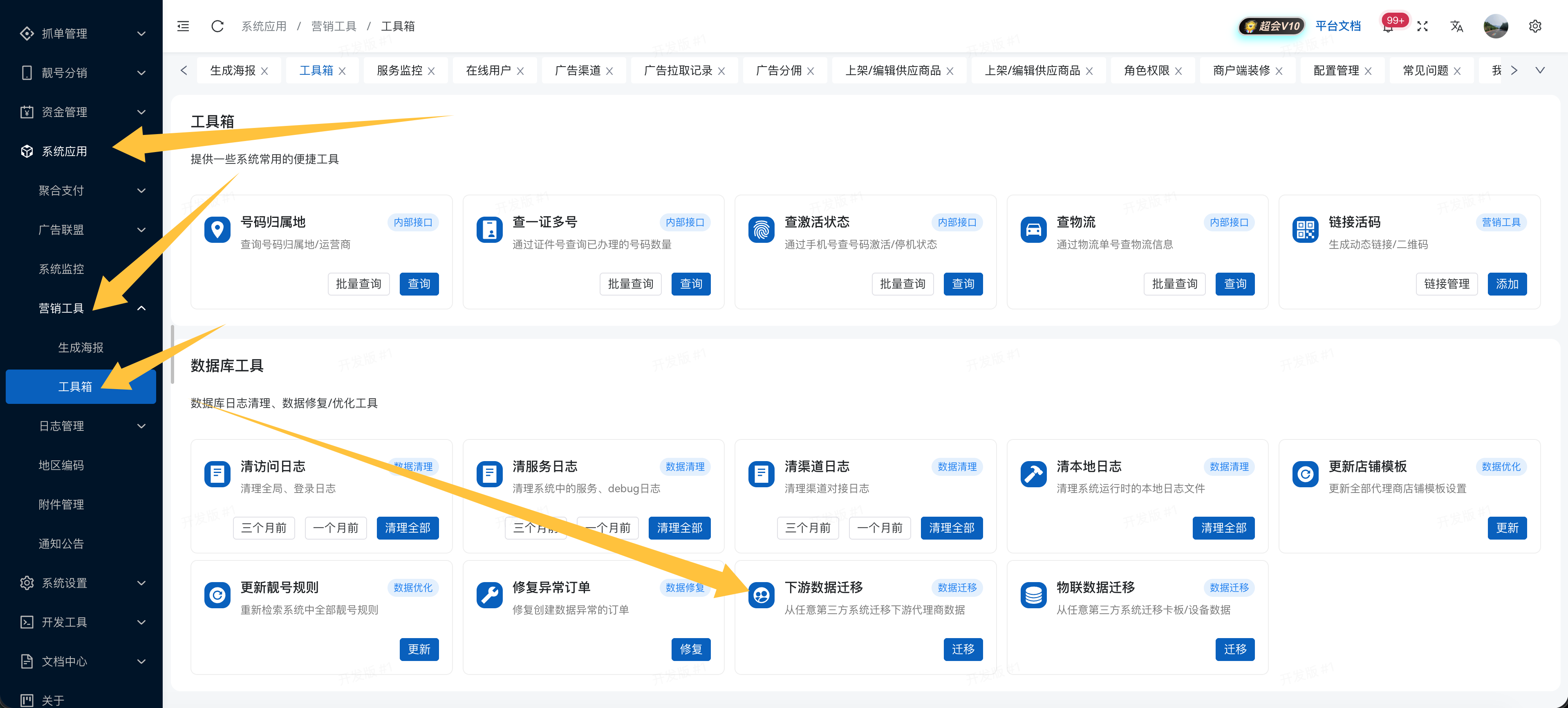Viewport: 1568px width, 708px height.
Task: Open notifications bell with 99+ badge
Action: 1388,27
